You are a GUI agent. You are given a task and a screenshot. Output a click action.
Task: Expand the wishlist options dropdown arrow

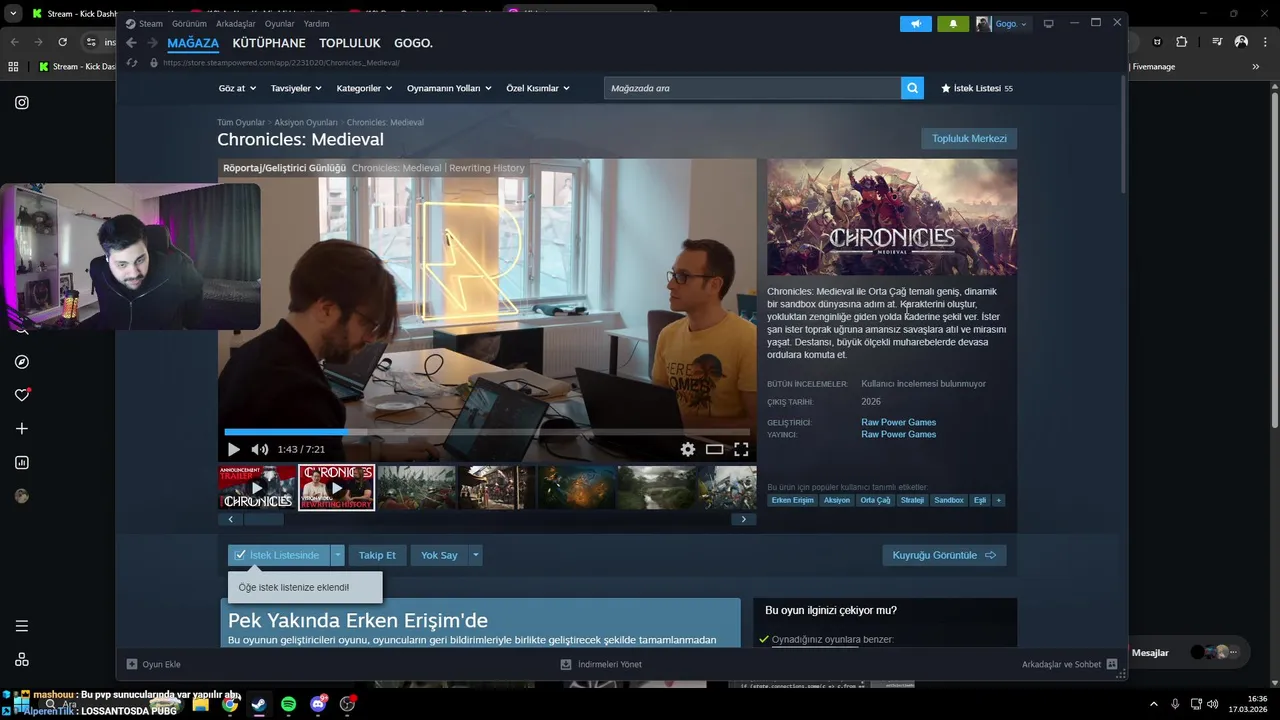click(338, 555)
